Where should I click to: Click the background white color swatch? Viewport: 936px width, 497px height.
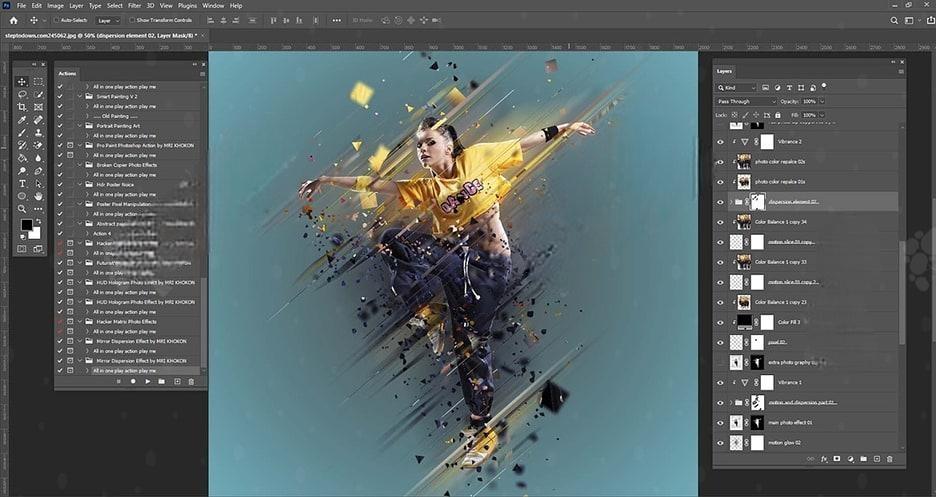click(x=35, y=233)
